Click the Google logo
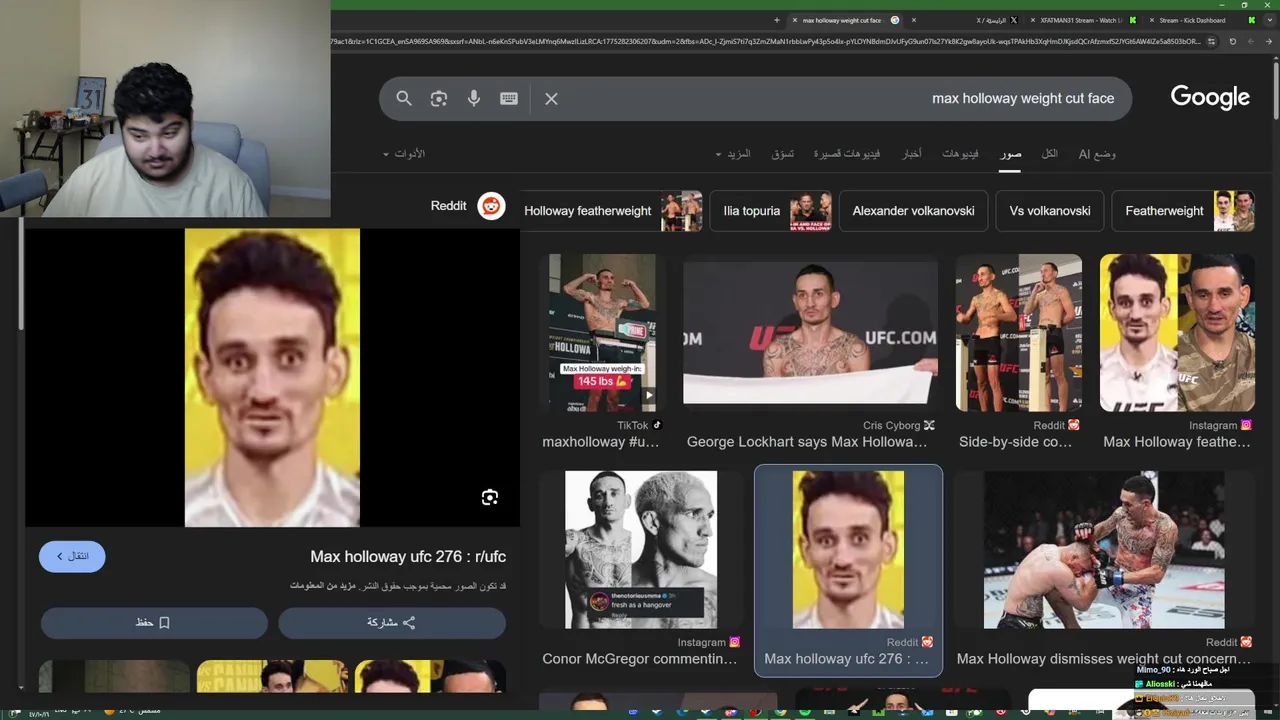This screenshot has width=1280, height=720. point(1210,97)
